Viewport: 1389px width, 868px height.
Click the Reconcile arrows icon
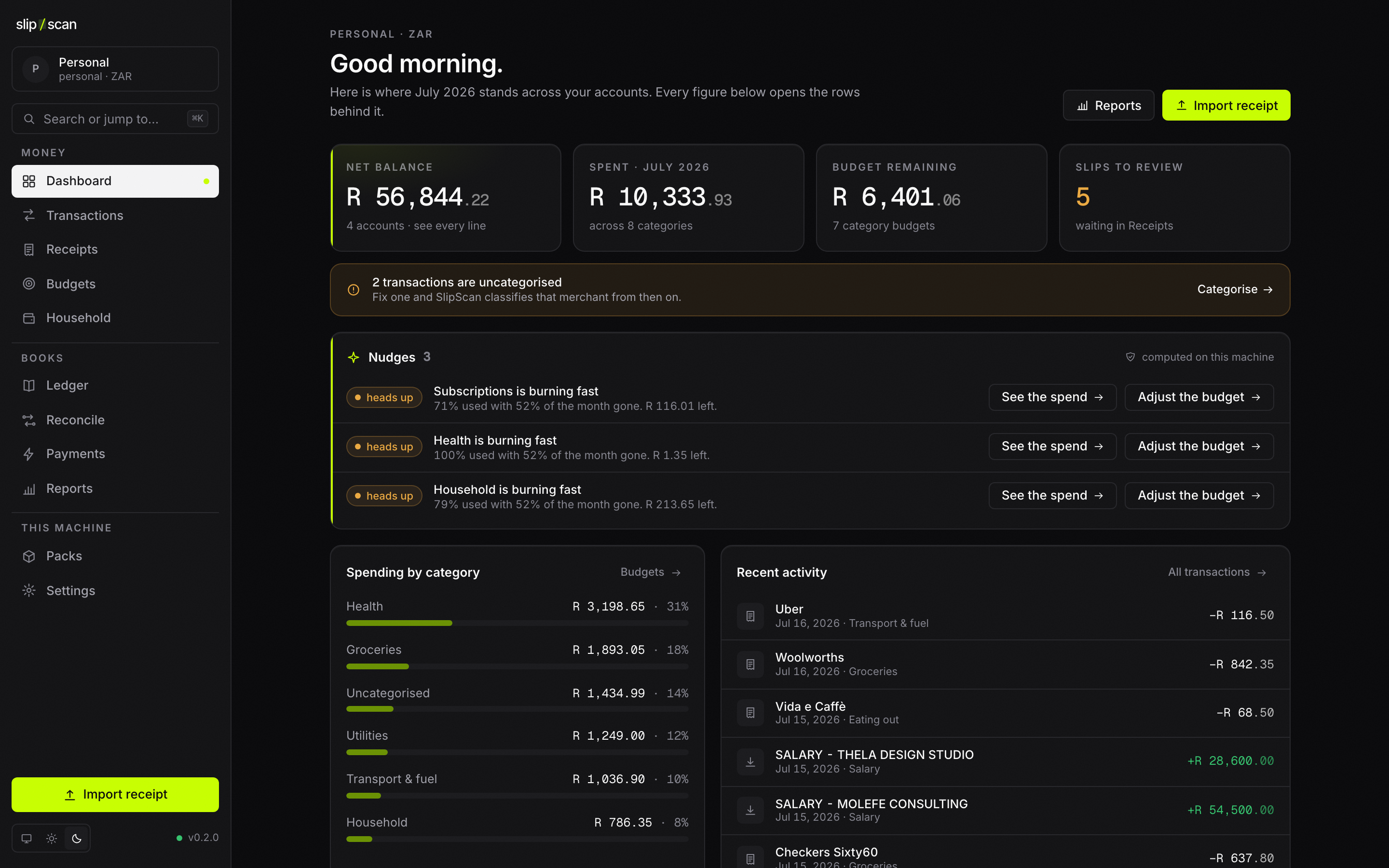29,420
